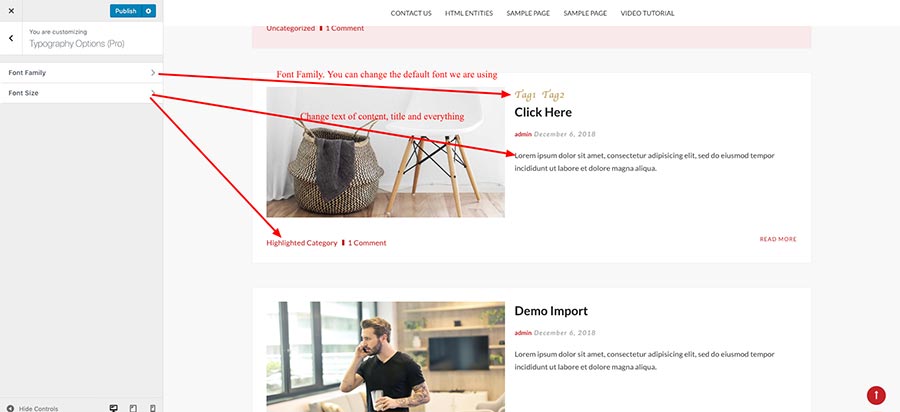Open the Contact Us menu item
The width and height of the screenshot is (900, 412).
411,13
